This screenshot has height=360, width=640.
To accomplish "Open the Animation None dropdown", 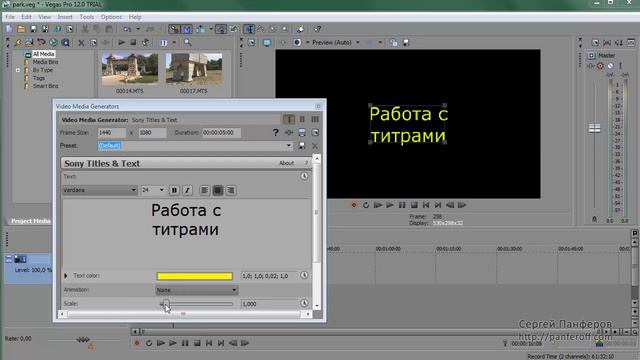I will [234, 290].
